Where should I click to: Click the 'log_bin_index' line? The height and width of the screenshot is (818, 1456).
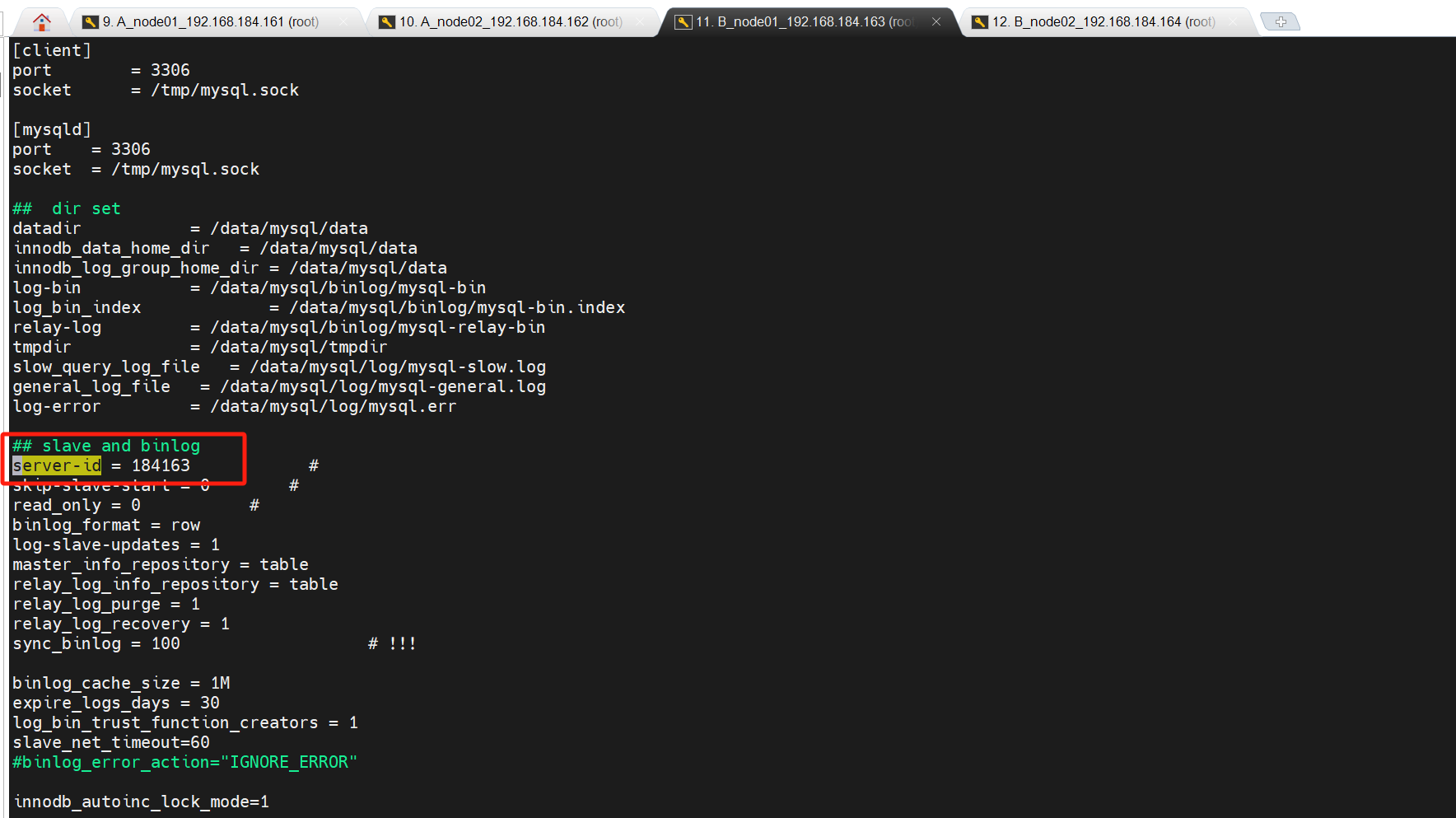[319, 307]
